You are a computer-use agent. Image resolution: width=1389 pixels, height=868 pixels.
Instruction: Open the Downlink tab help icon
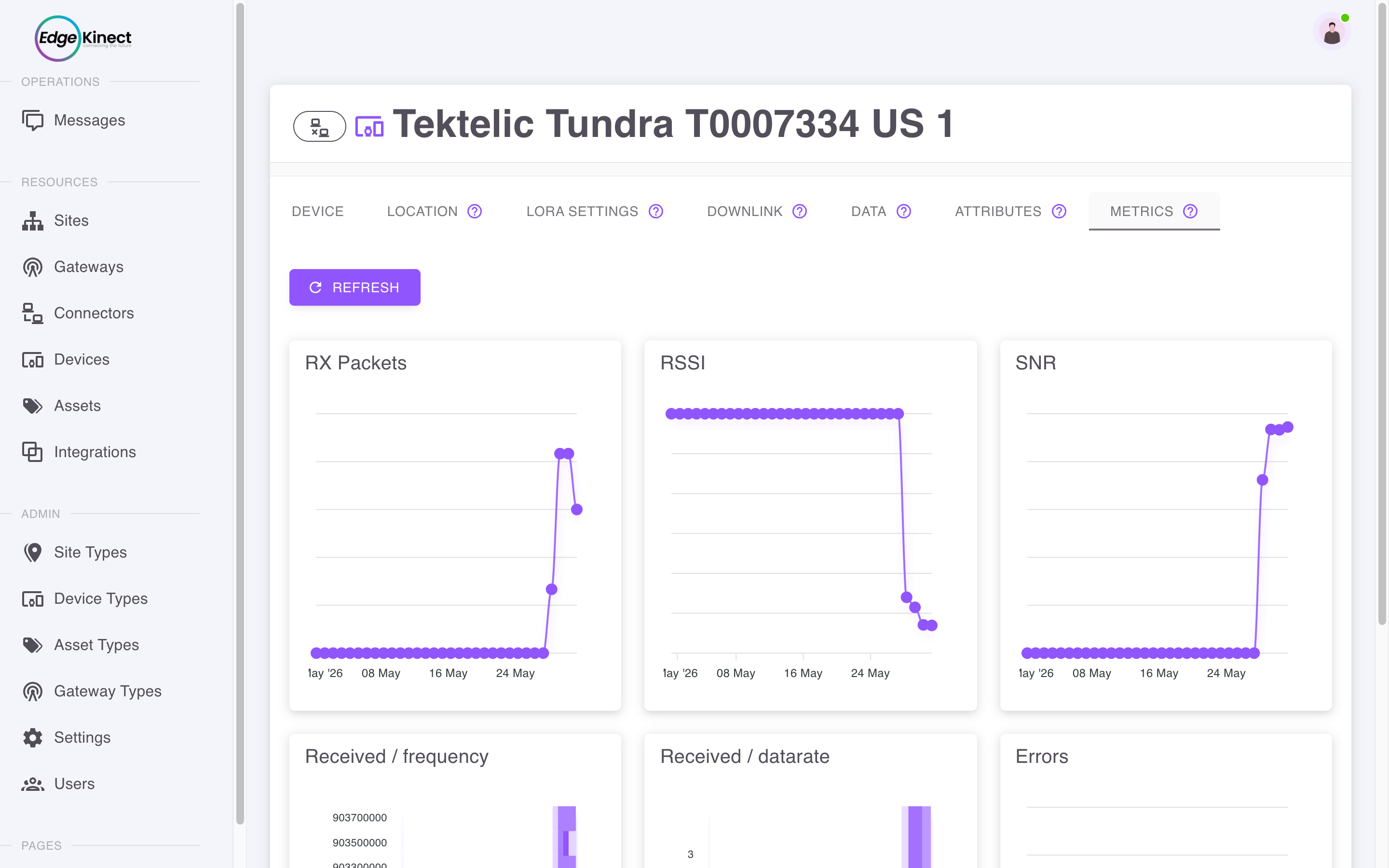click(x=800, y=211)
